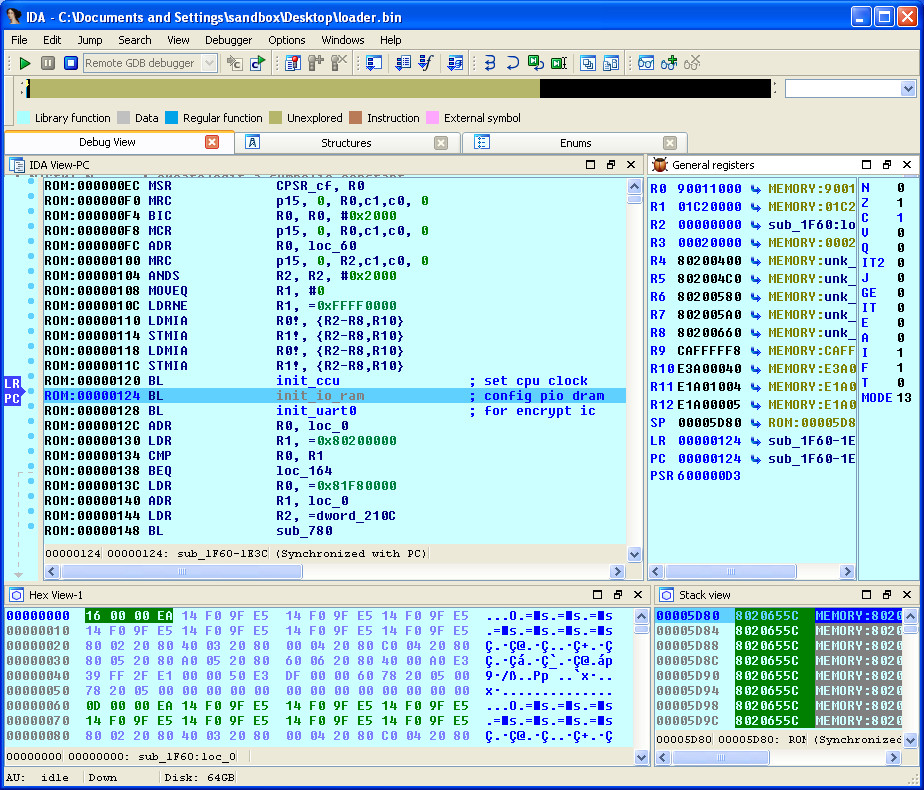Click the delete watch icon
Viewport: 924px width, 790px height.
[692, 63]
